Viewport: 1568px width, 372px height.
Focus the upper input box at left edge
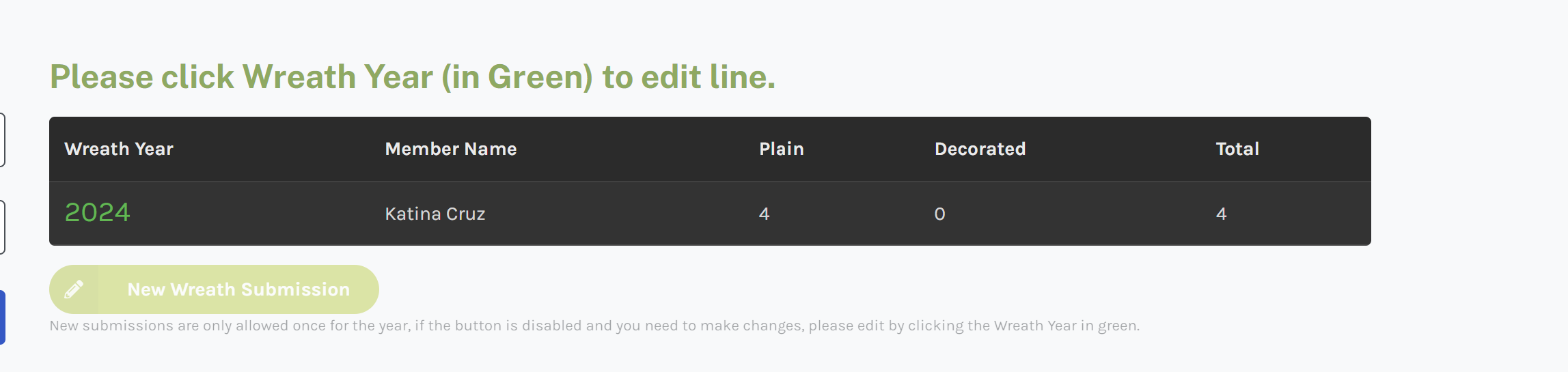tap(3, 140)
